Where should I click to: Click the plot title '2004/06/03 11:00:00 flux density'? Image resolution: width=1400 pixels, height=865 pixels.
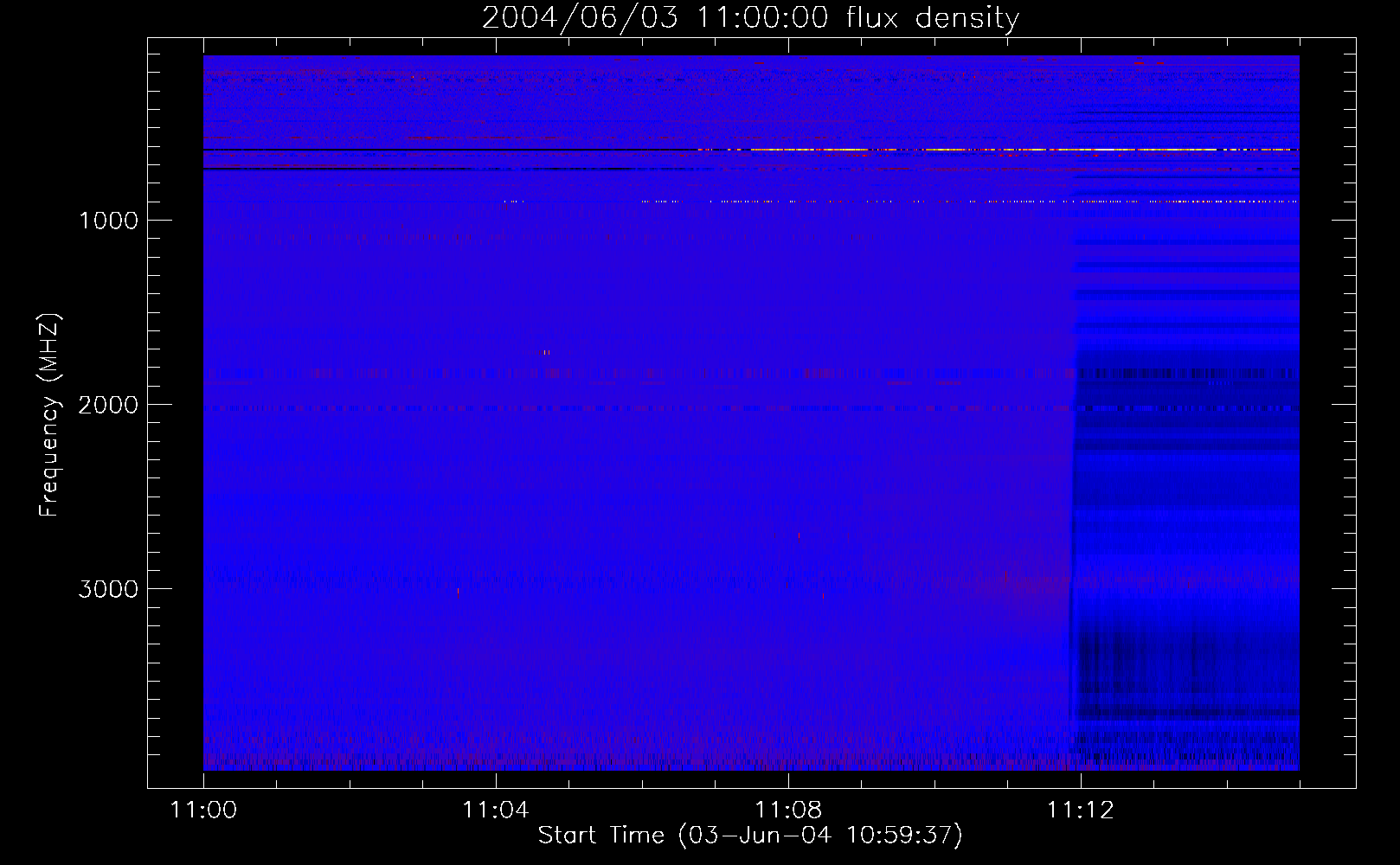coord(750,17)
